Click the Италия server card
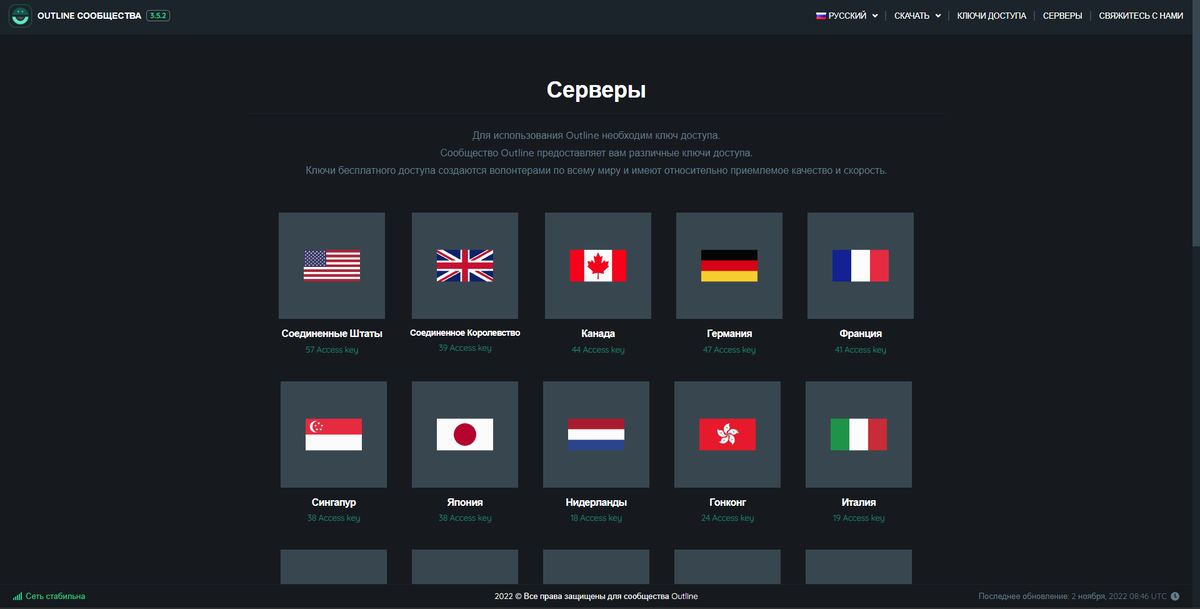The width and height of the screenshot is (1200, 609). tap(858, 434)
